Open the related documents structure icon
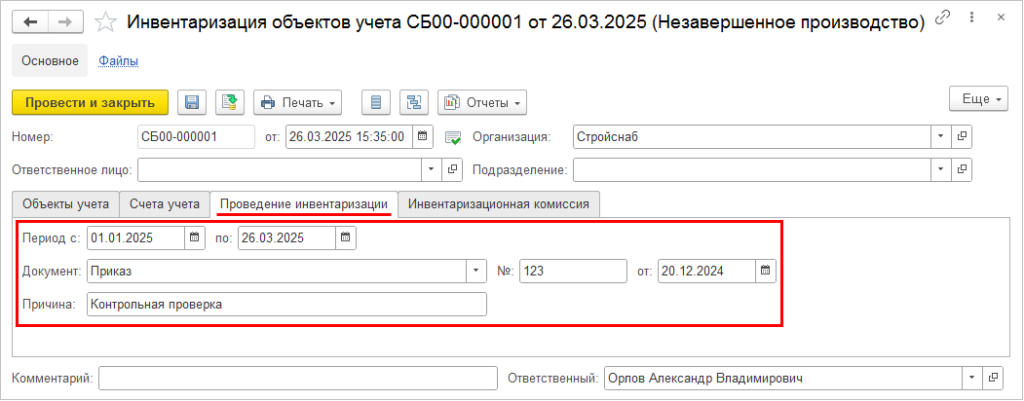Image resolution: width=1024 pixels, height=401 pixels. pyautogui.click(x=413, y=102)
